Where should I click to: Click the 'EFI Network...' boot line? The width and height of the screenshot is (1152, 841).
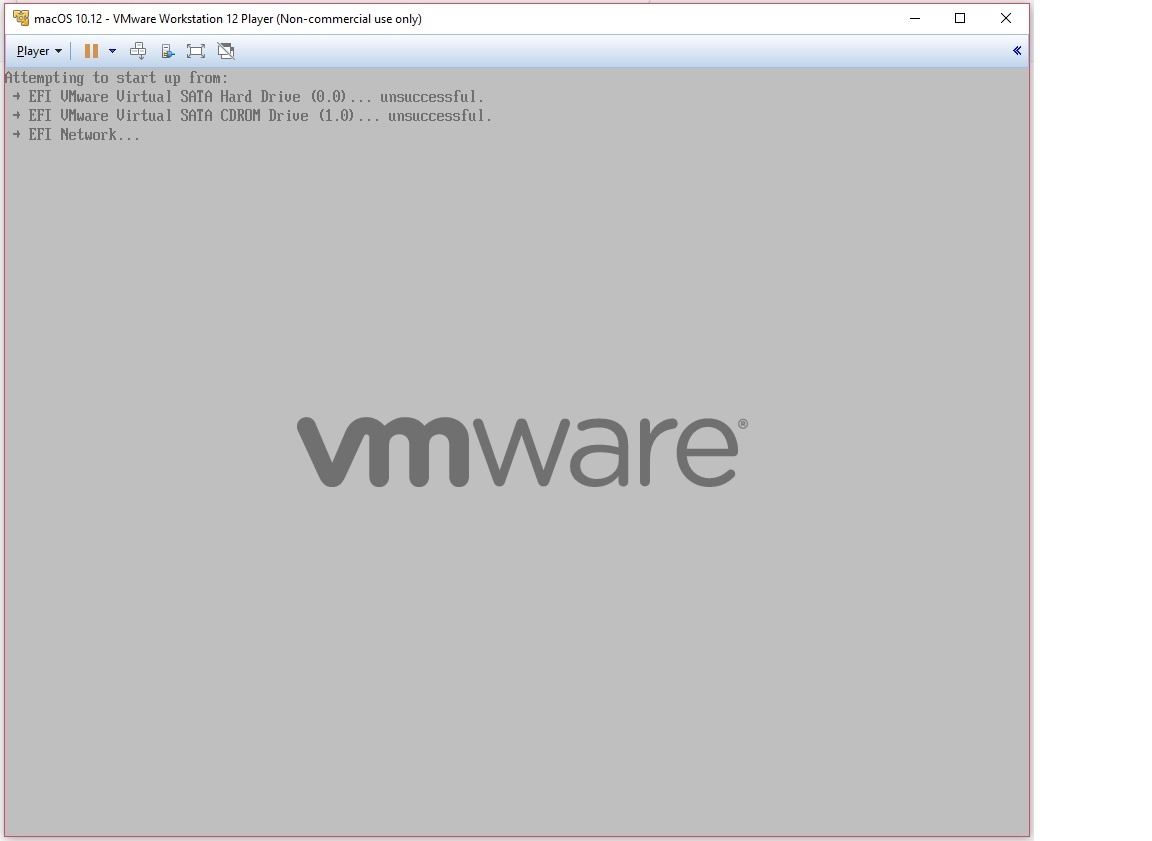click(76, 135)
